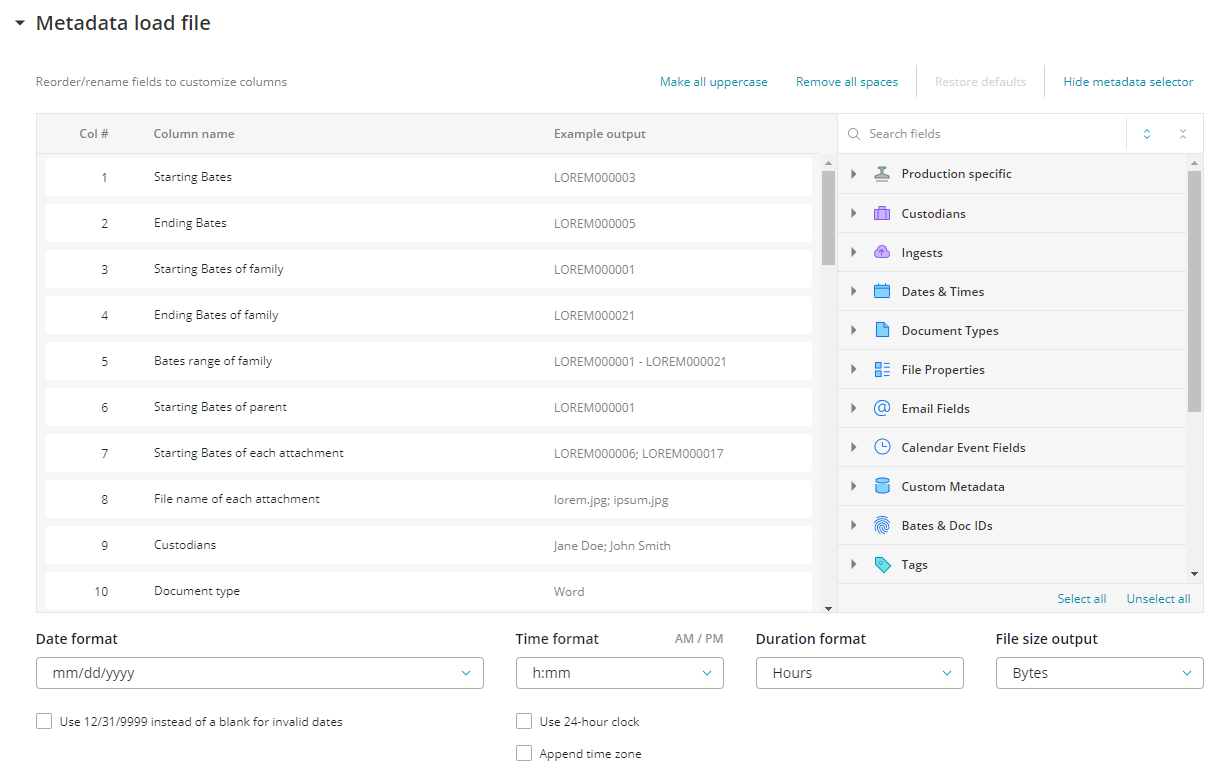Click the Document Types page icon
Screen dimensions: 1223x783
point(881,330)
